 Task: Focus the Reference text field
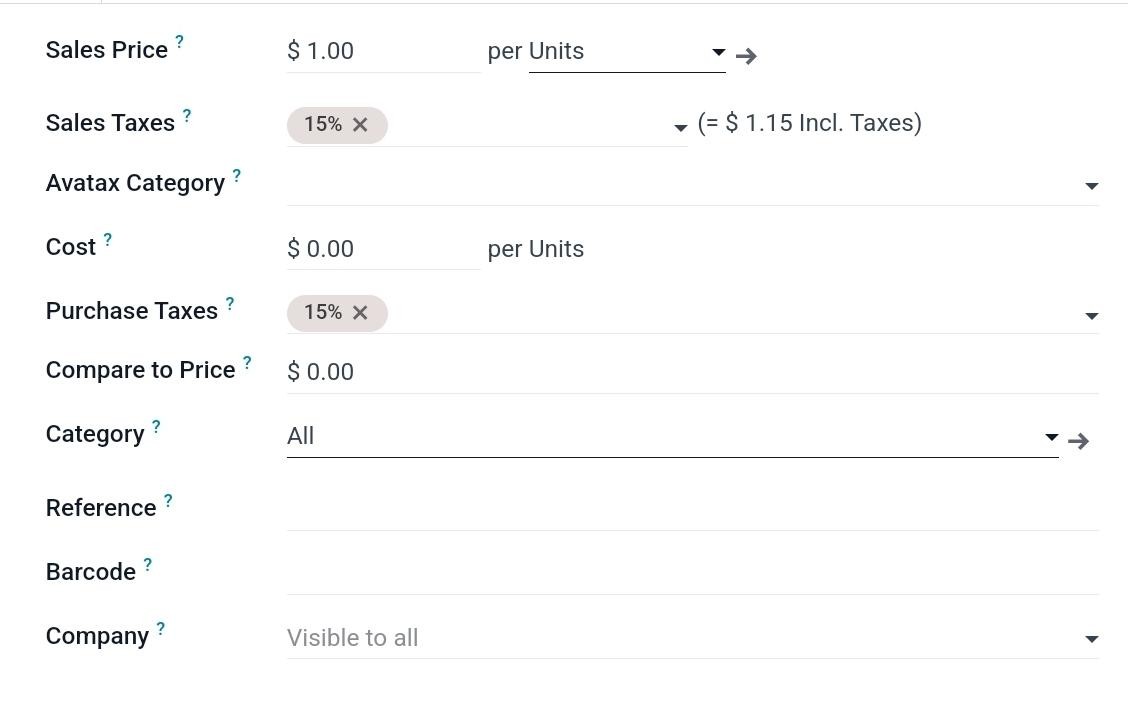692,509
